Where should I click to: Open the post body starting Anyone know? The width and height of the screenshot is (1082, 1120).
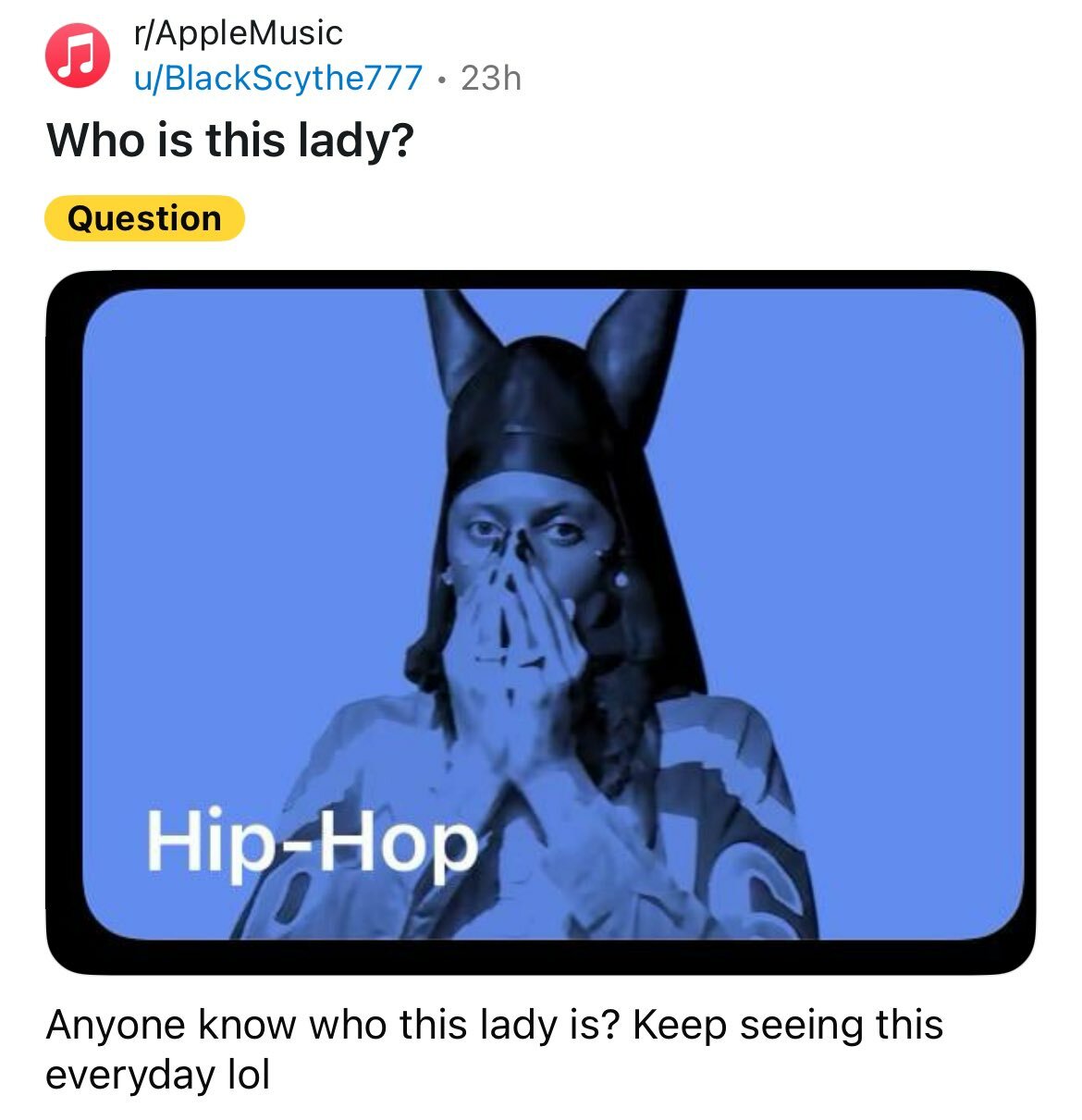[494, 1050]
